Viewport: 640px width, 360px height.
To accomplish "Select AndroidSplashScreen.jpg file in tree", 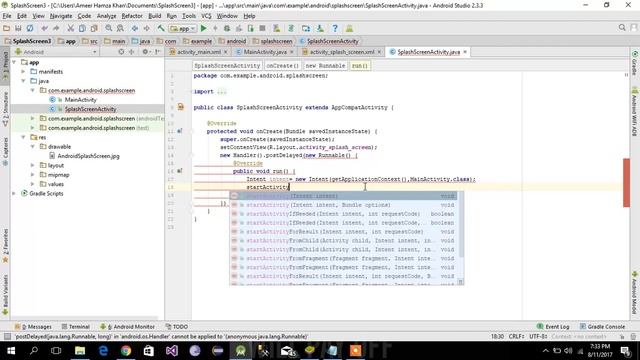I will click(89, 156).
